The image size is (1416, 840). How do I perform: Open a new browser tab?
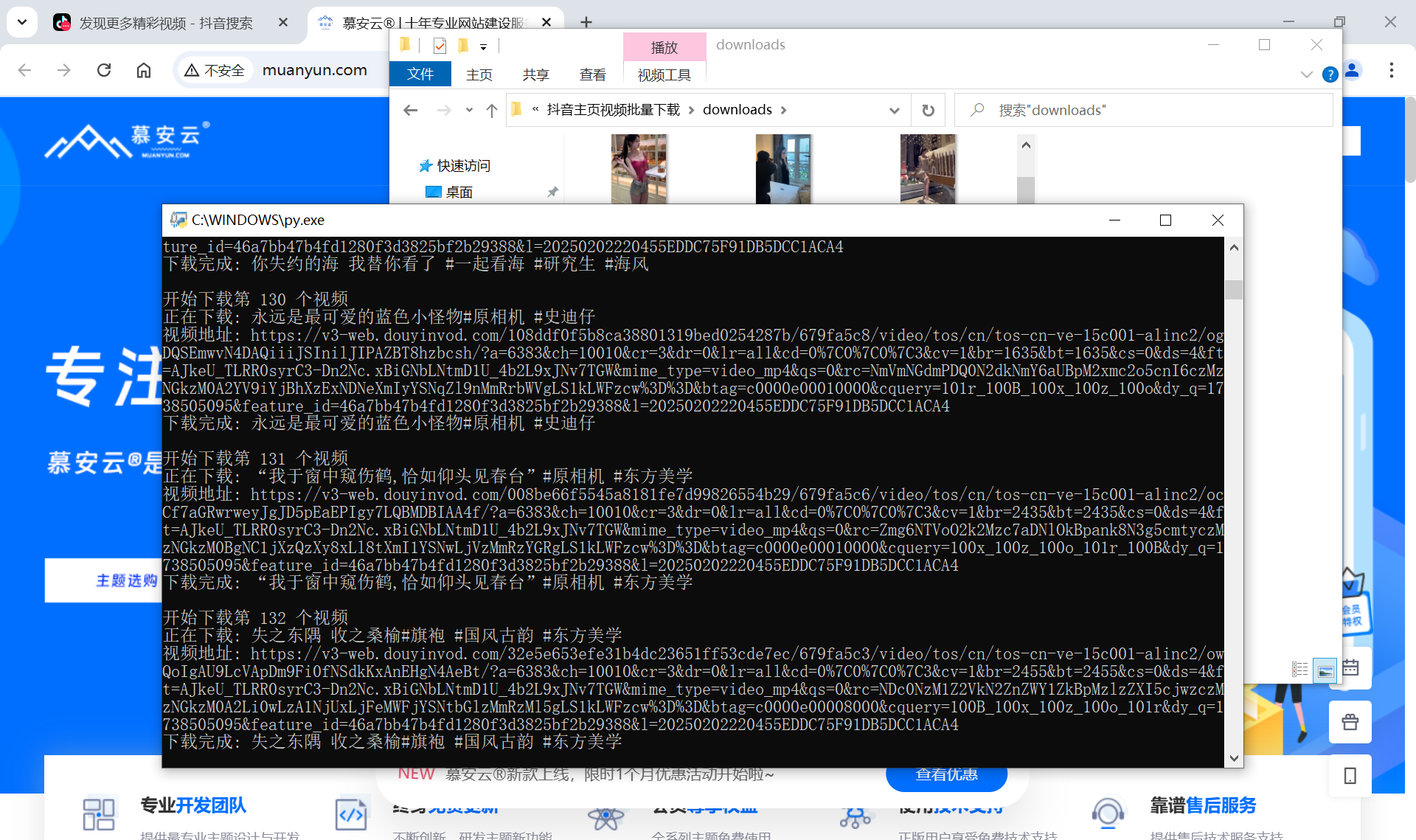point(586,23)
